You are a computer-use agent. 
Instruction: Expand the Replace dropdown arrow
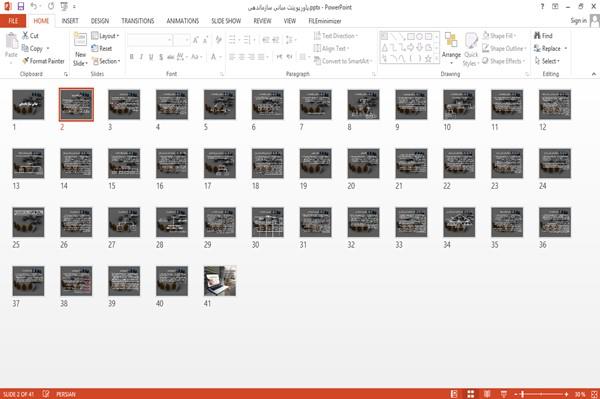566,49
